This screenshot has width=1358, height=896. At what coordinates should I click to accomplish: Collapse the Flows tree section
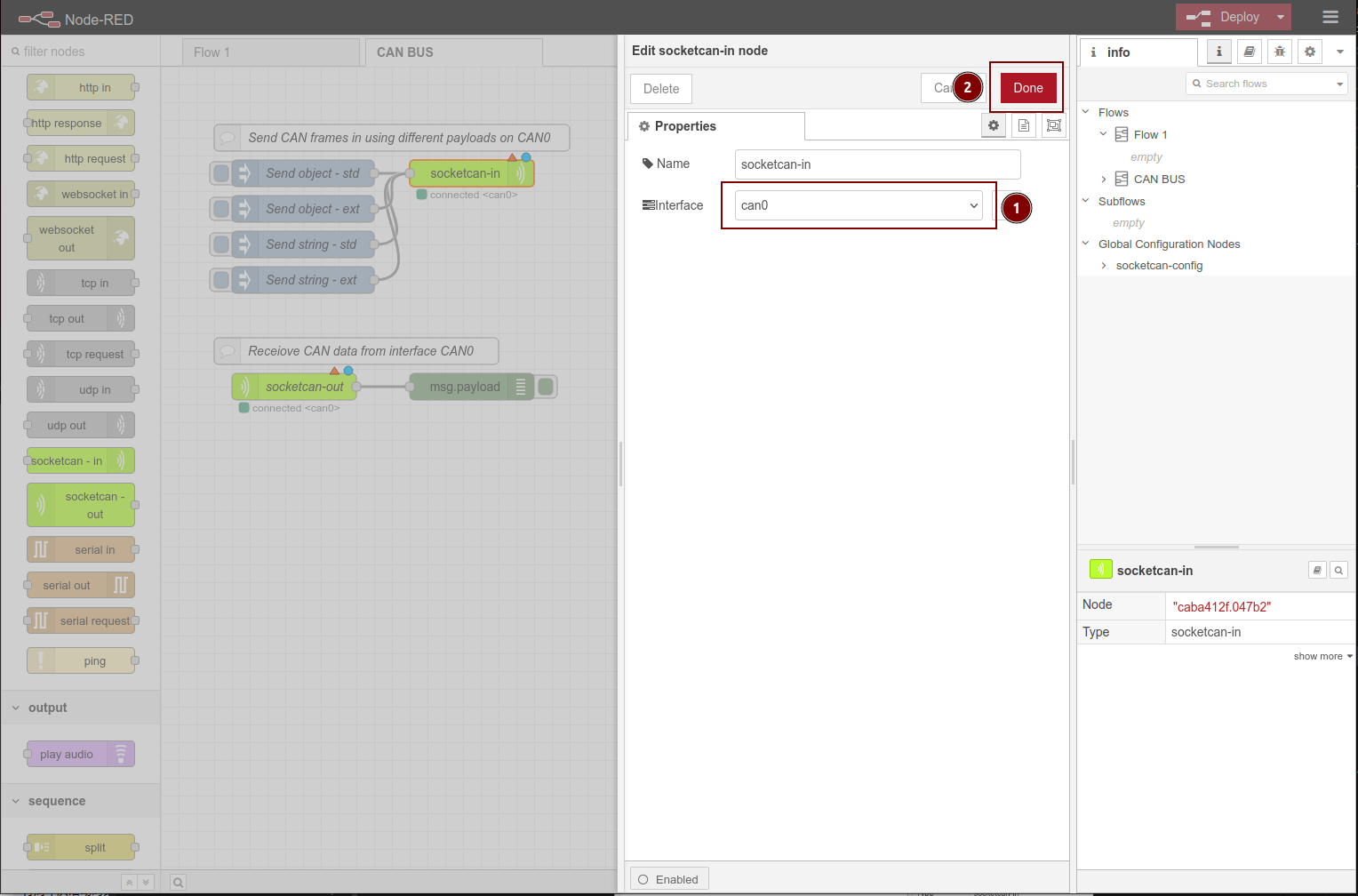(x=1085, y=112)
